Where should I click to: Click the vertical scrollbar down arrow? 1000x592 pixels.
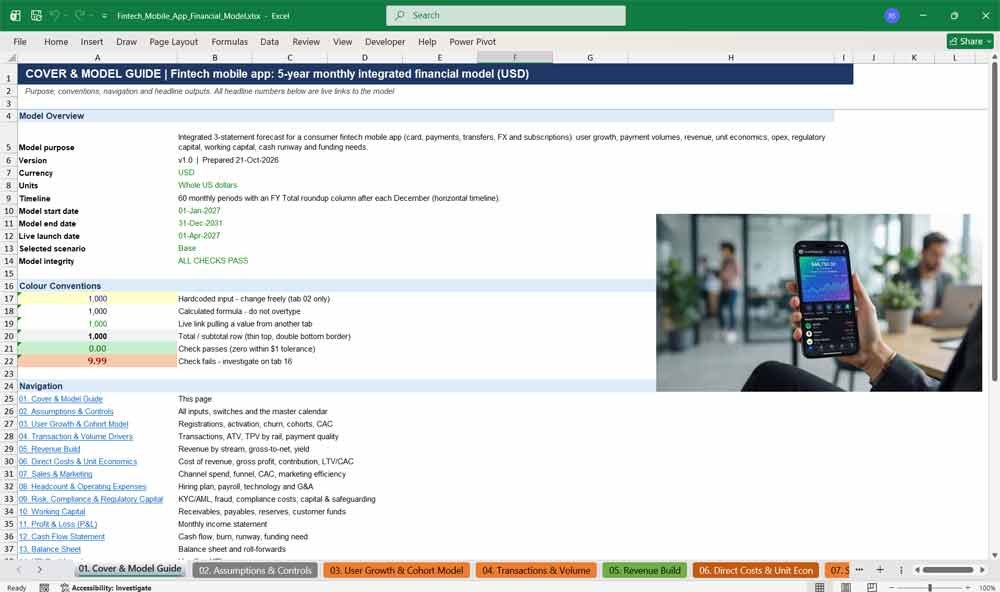click(994, 556)
